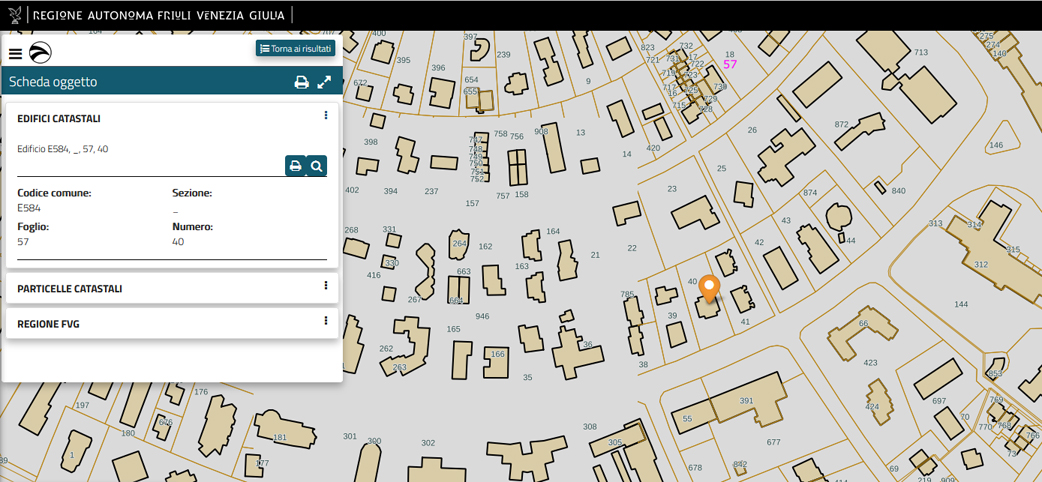The image size is (1042, 482).
Task: Open Edifici Catastali options menu
Action: (326, 116)
